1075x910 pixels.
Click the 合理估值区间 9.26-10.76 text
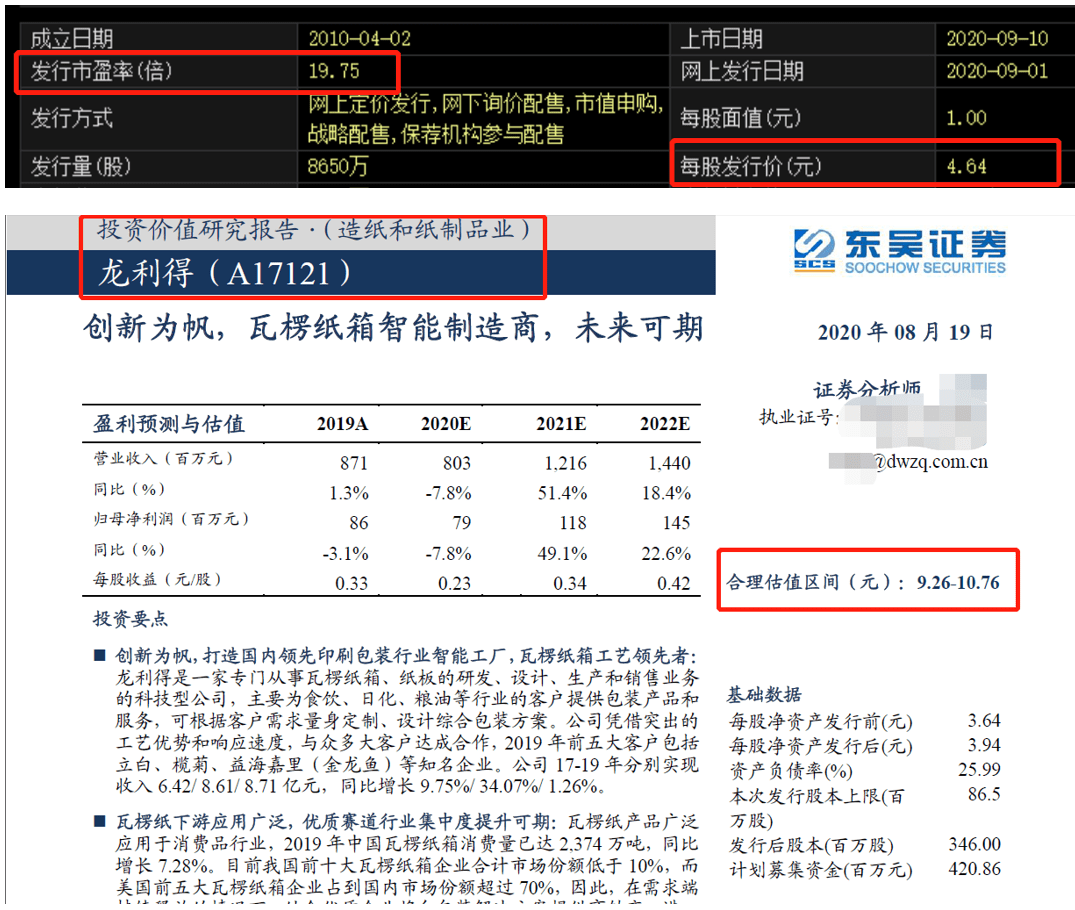(x=863, y=582)
